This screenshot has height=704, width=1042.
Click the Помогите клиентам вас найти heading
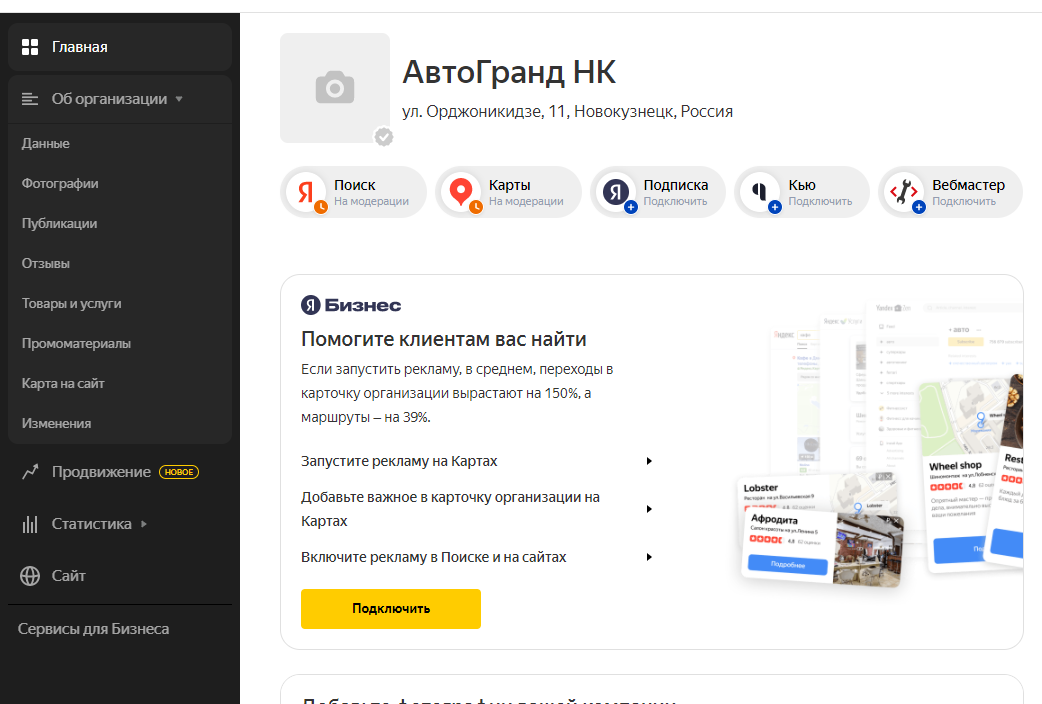click(443, 339)
